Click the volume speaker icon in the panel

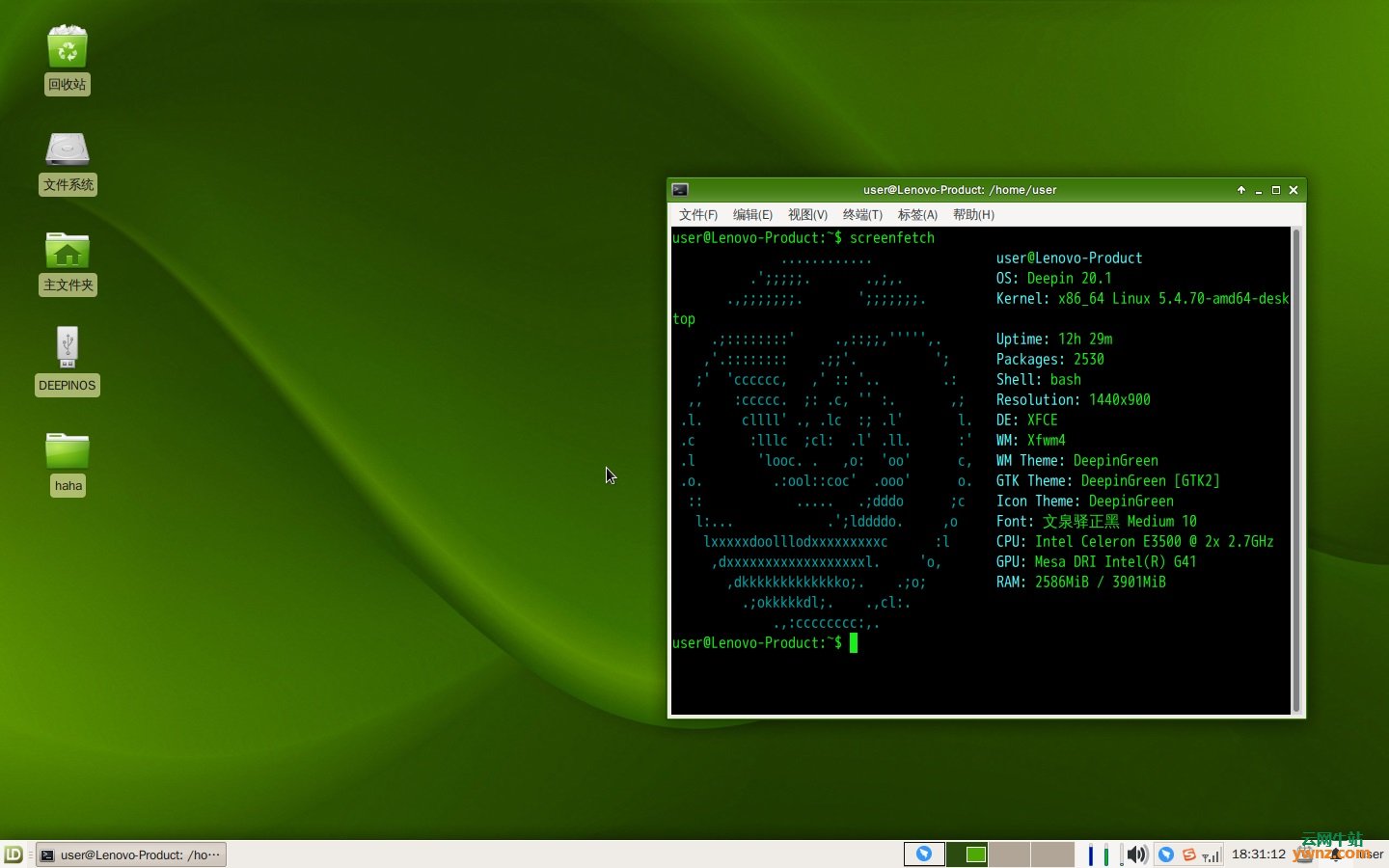(x=1137, y=854)
